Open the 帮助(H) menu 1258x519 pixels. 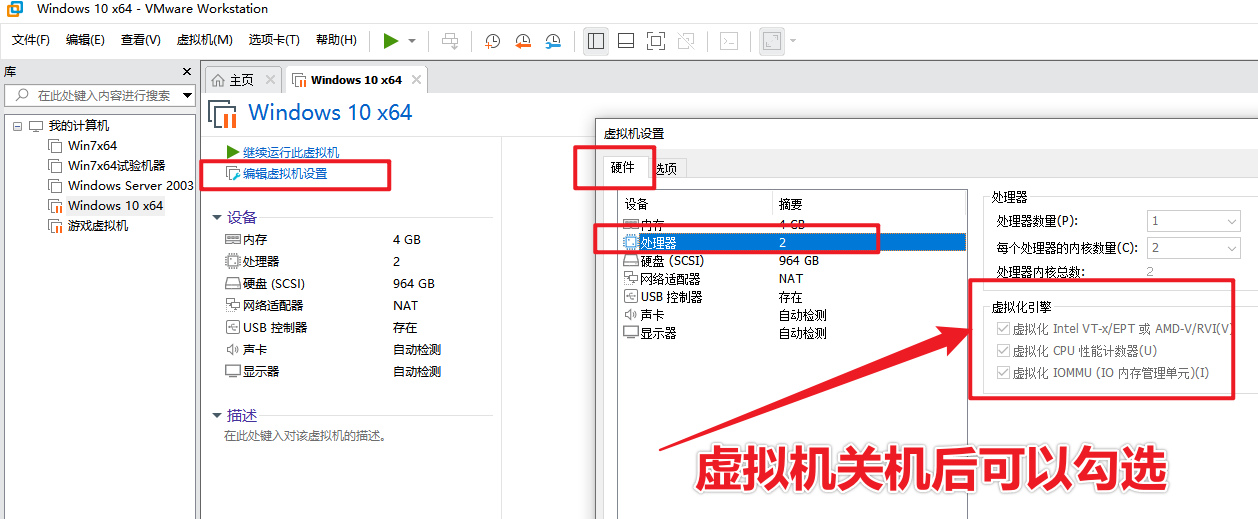tap(336, 40)
